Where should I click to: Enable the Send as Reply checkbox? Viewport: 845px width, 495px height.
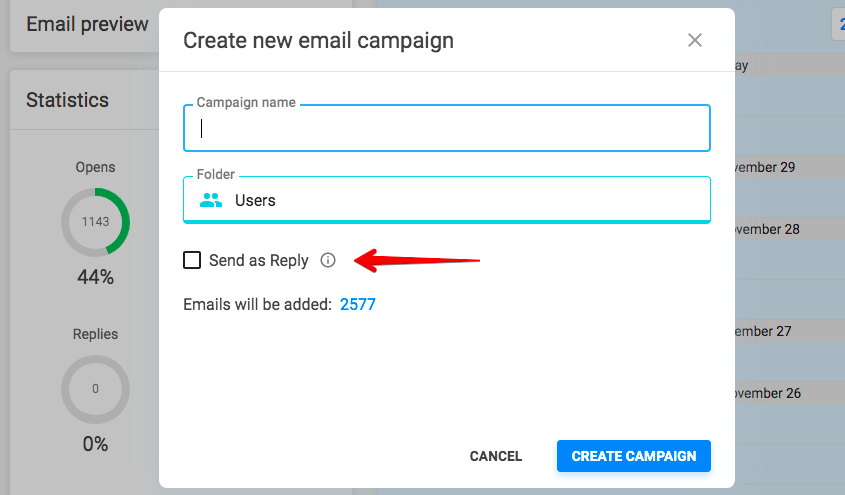[192, 260]
